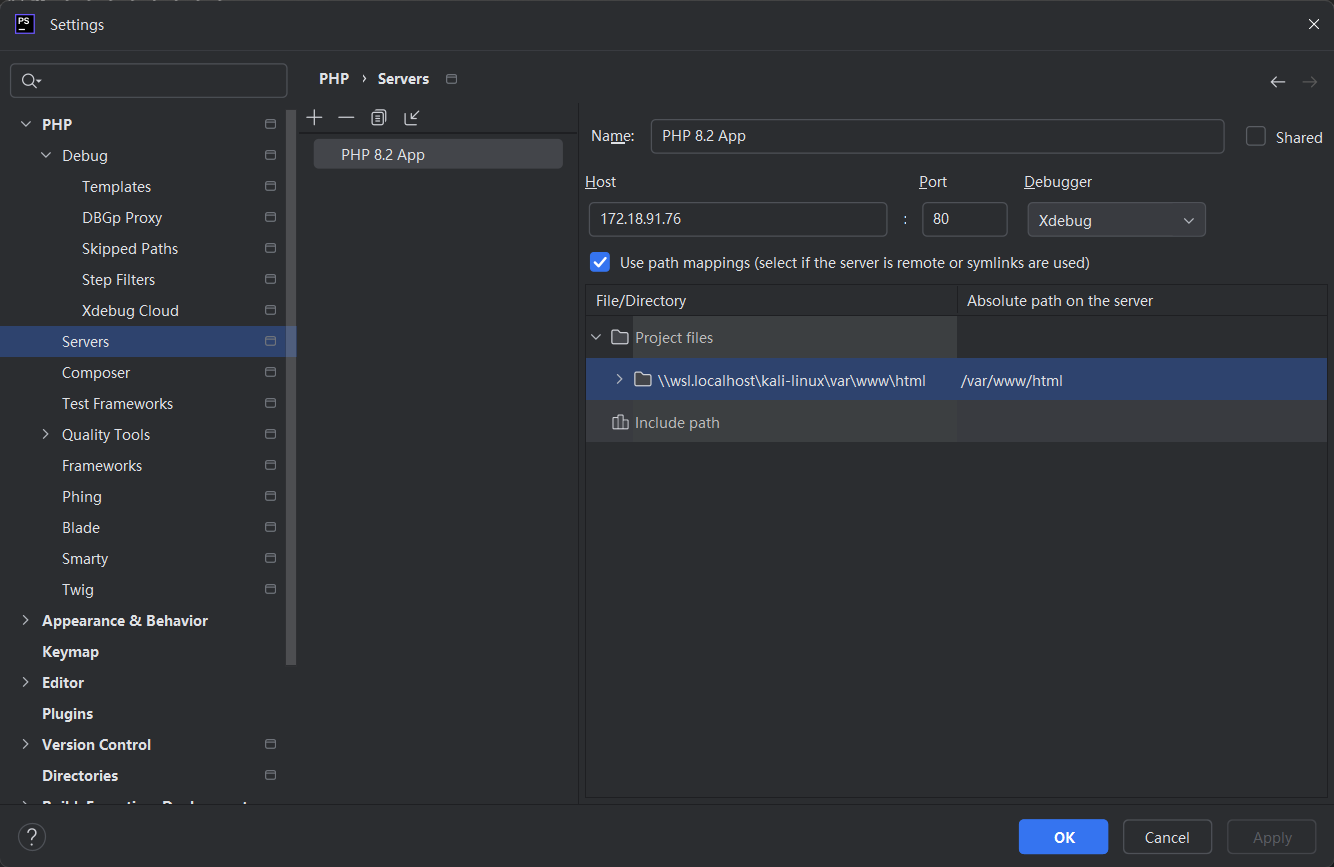
Task: Click the Port input field
Action: tap(965, 219)
